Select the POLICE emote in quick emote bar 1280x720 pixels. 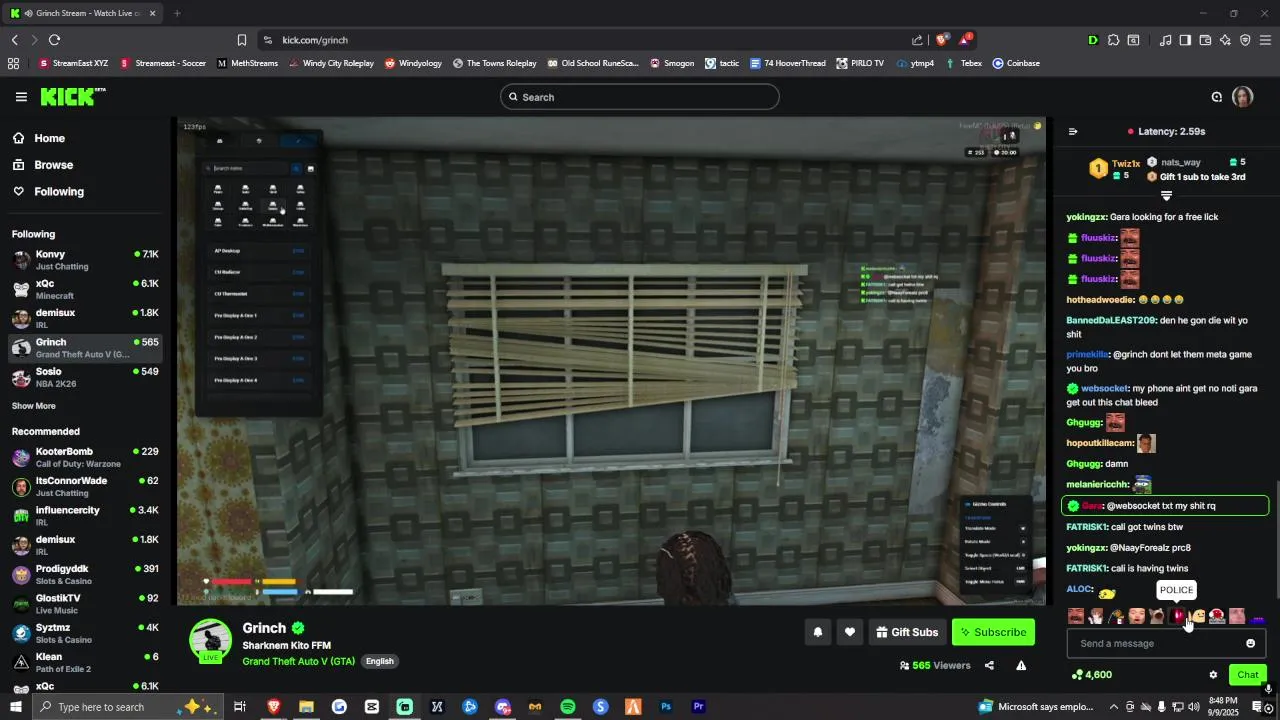pyautogui.click(x=1177, y=616)
